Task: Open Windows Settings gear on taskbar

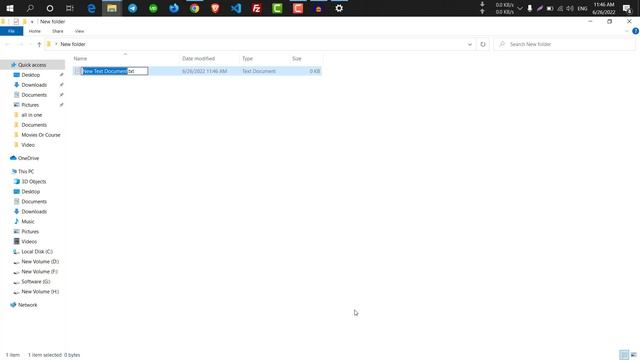Action: click(x=339, y=8)
